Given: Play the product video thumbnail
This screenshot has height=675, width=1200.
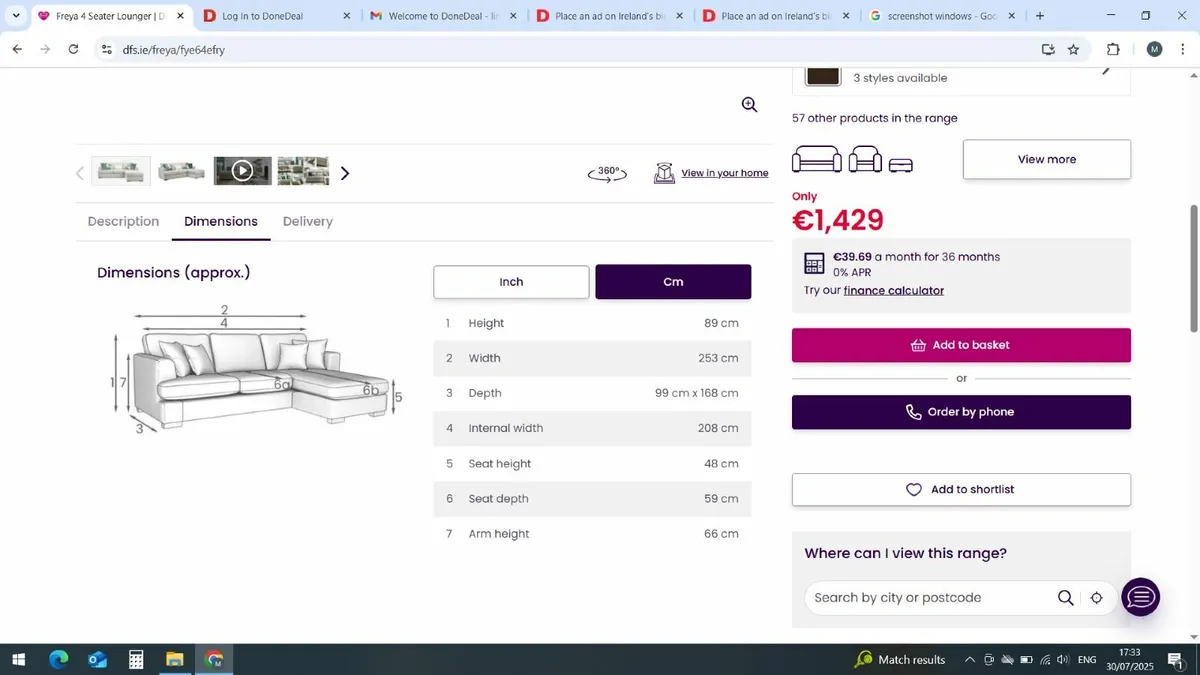Looking at the screenshot, I should (242, 171).
